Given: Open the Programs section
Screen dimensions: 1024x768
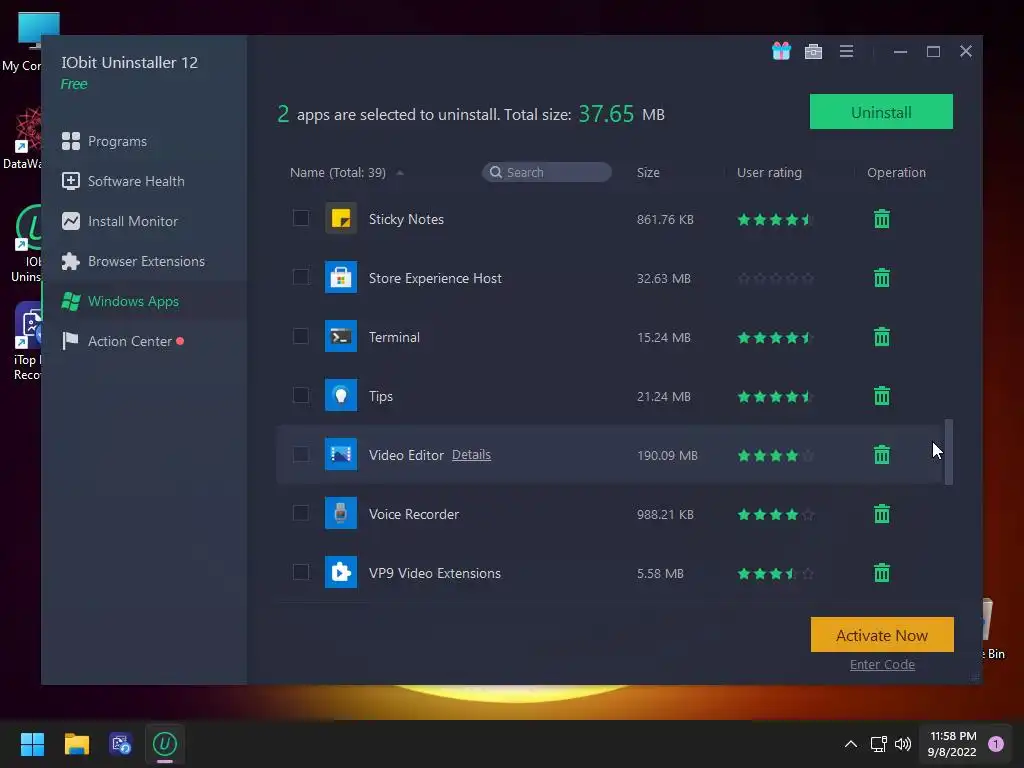Looking at the screenshot, I should pos(144,141).
